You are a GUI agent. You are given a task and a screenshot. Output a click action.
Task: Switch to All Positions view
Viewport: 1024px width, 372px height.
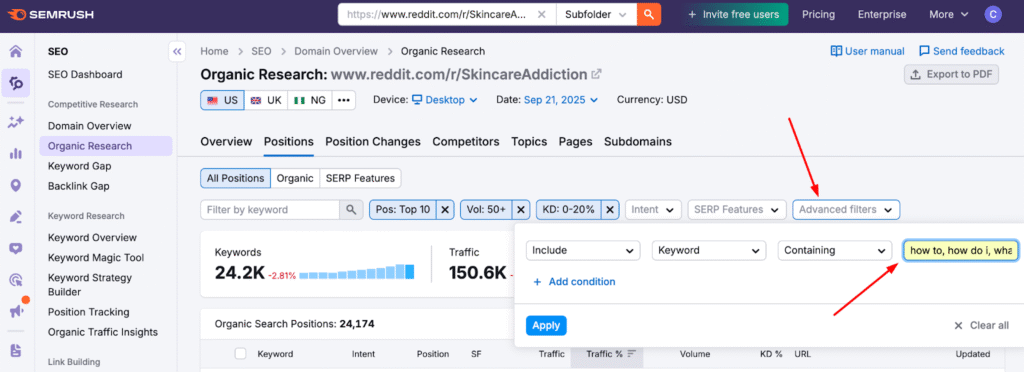pyautogui.click(x=235, y=178)
